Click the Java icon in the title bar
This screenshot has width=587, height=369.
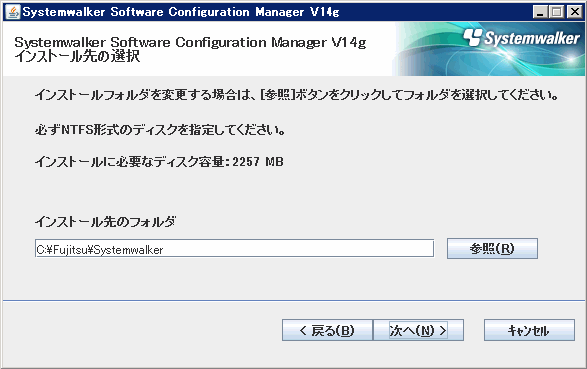click(13, 12)
